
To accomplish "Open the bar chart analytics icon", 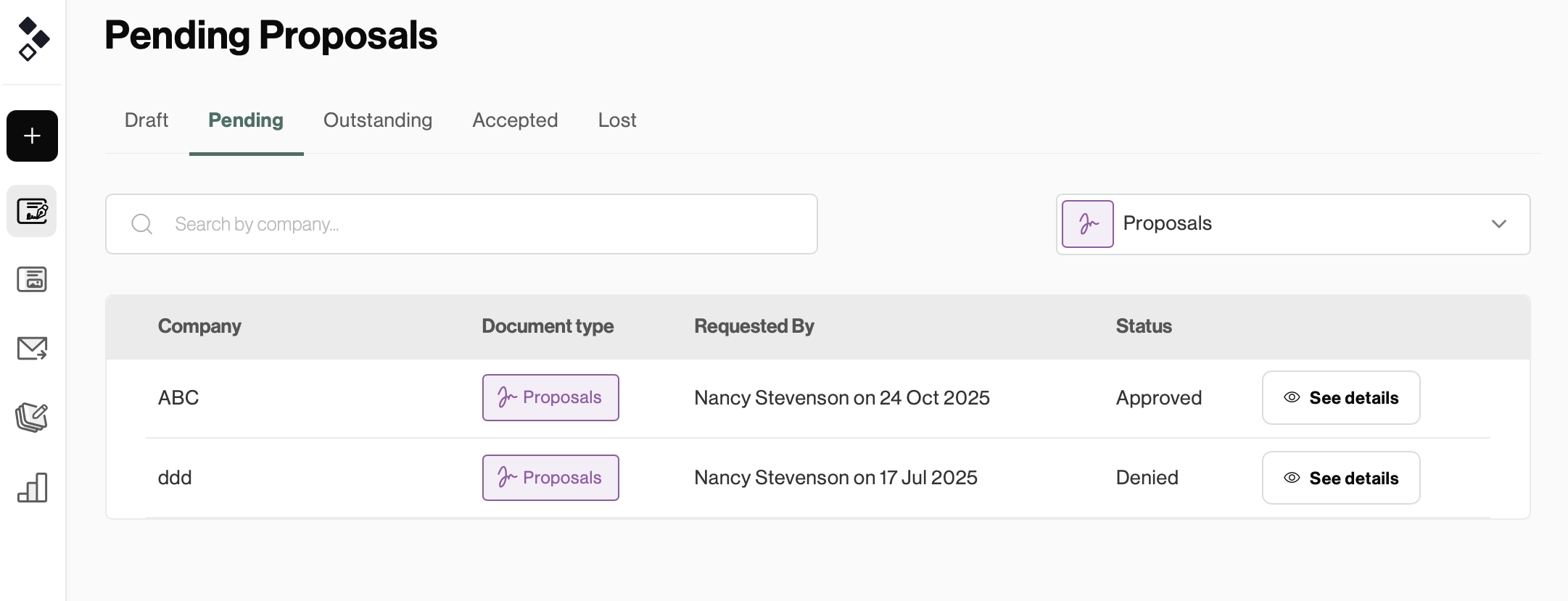I will click(32, 487).
